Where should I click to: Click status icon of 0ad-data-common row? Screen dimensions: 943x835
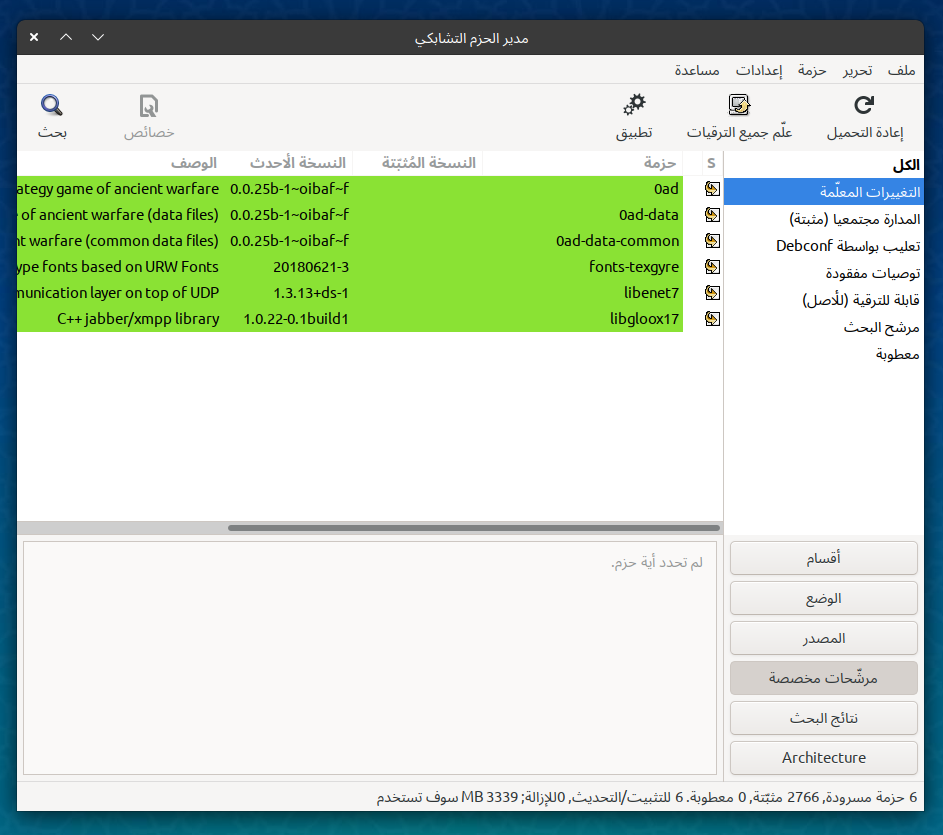click(x=712, y=241)
